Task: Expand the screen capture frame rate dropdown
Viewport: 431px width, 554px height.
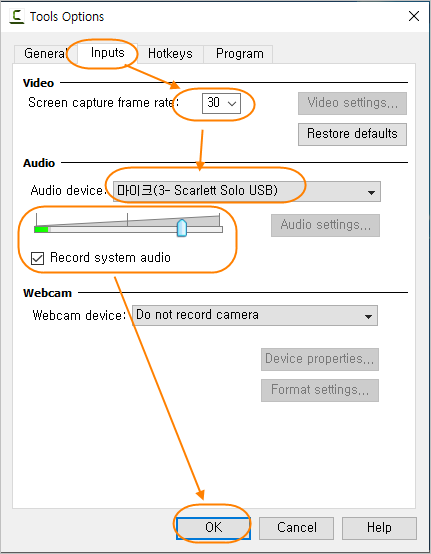Action: tap(221, 103)
